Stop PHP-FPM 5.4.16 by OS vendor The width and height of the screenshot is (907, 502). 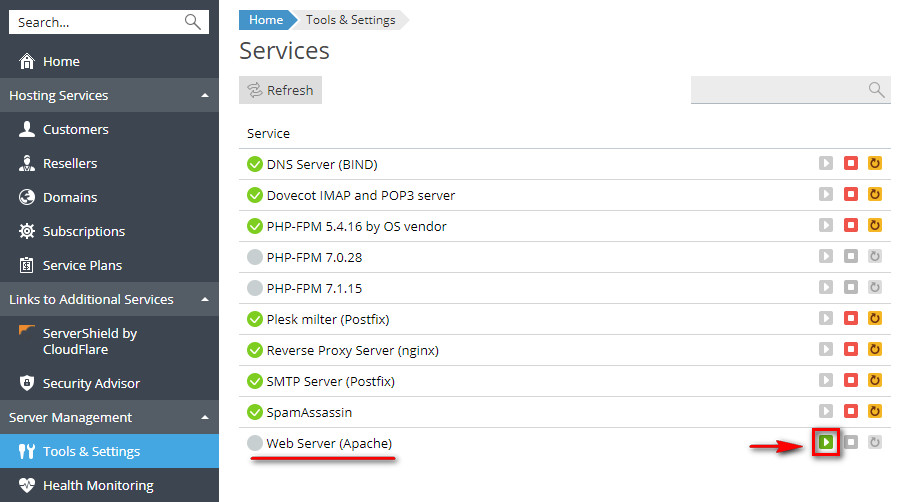[851, 226]
